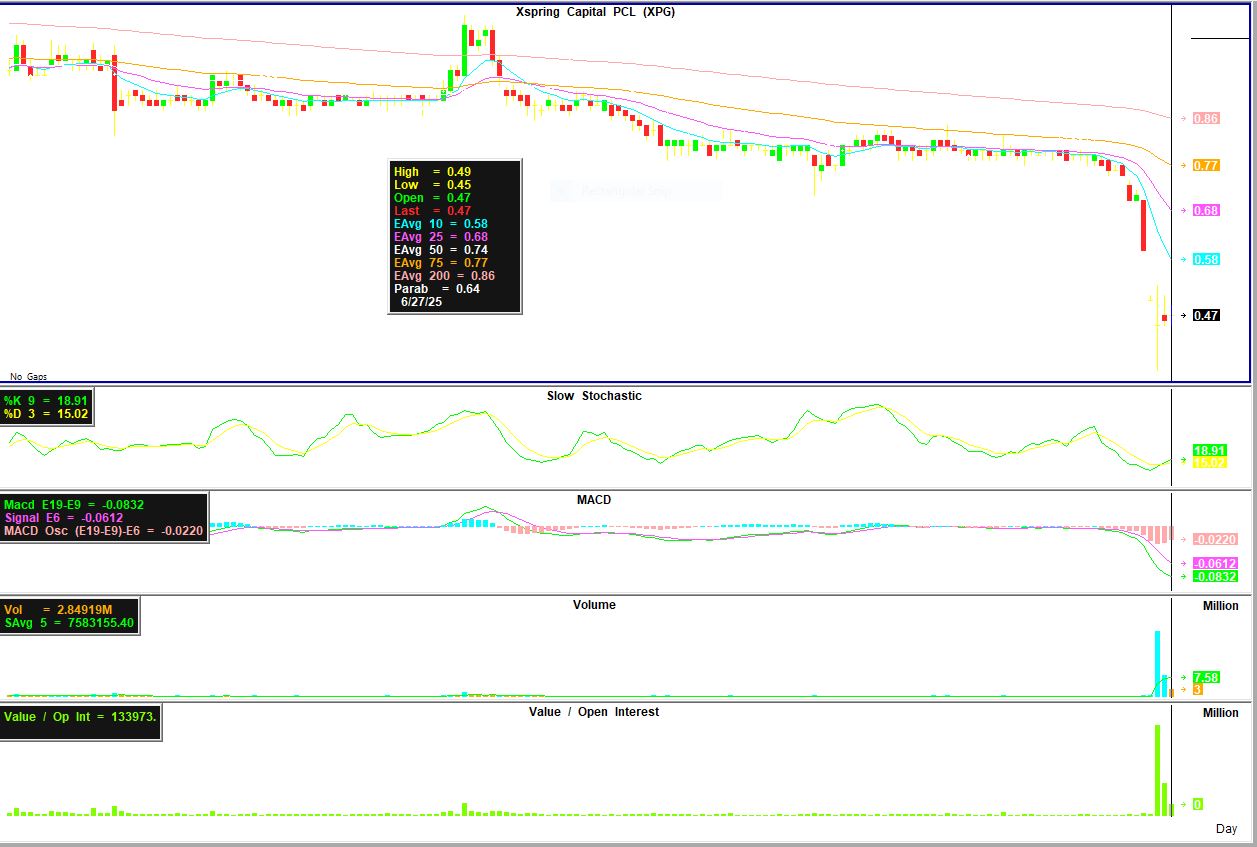Click the pink 0.86 price-axis label
1257x847 pixels.
(x=1206, y=118)
